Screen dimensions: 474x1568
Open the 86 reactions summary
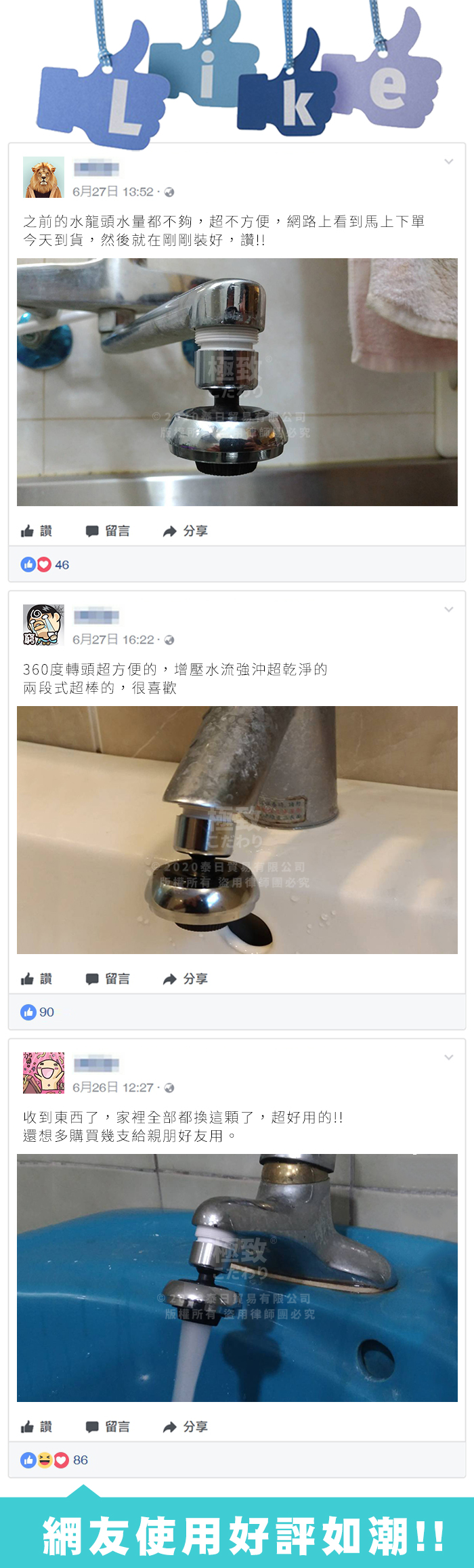pos(54,1460)
